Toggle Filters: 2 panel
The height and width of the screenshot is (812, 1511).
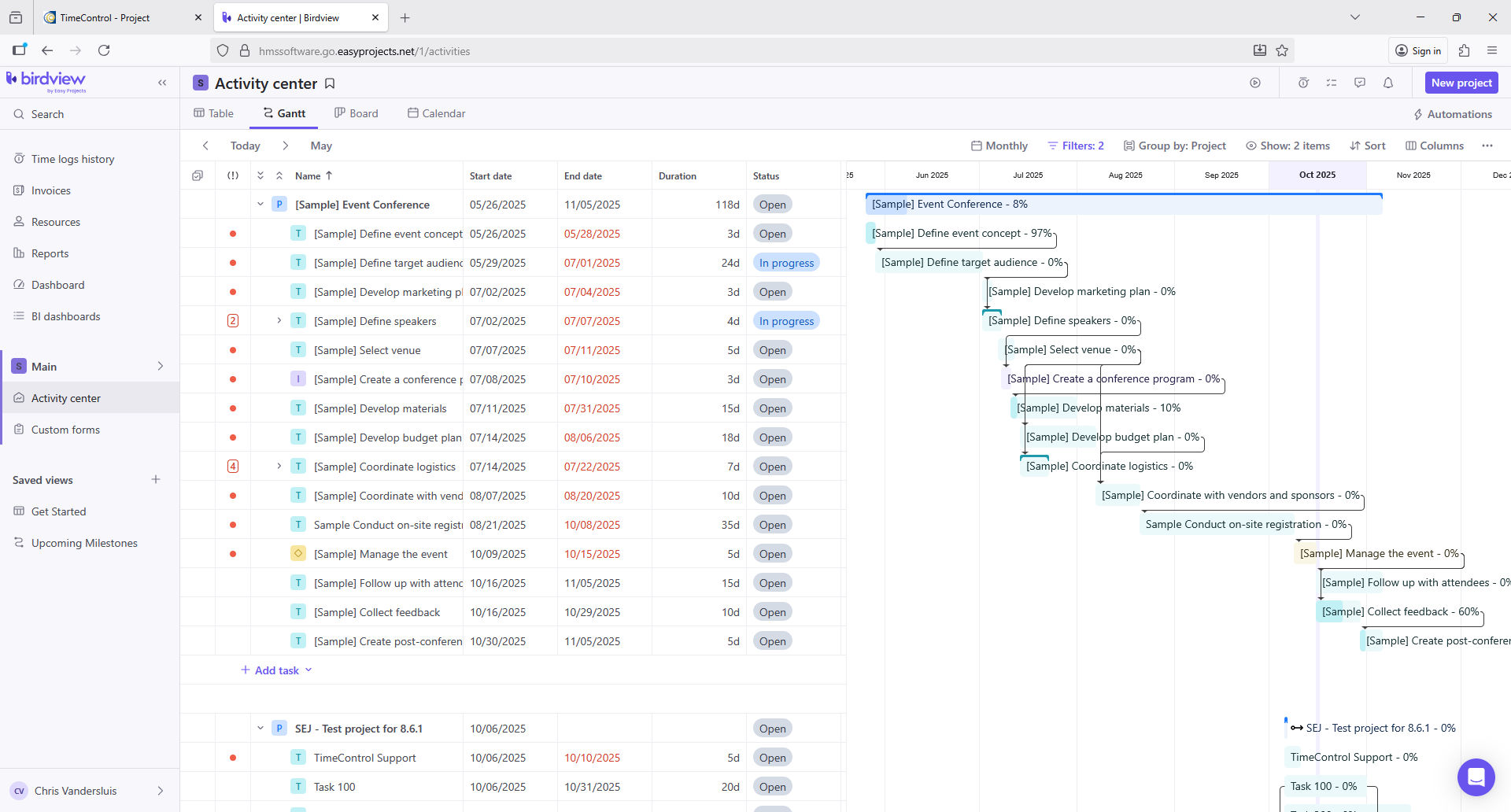pos(1075,146)
